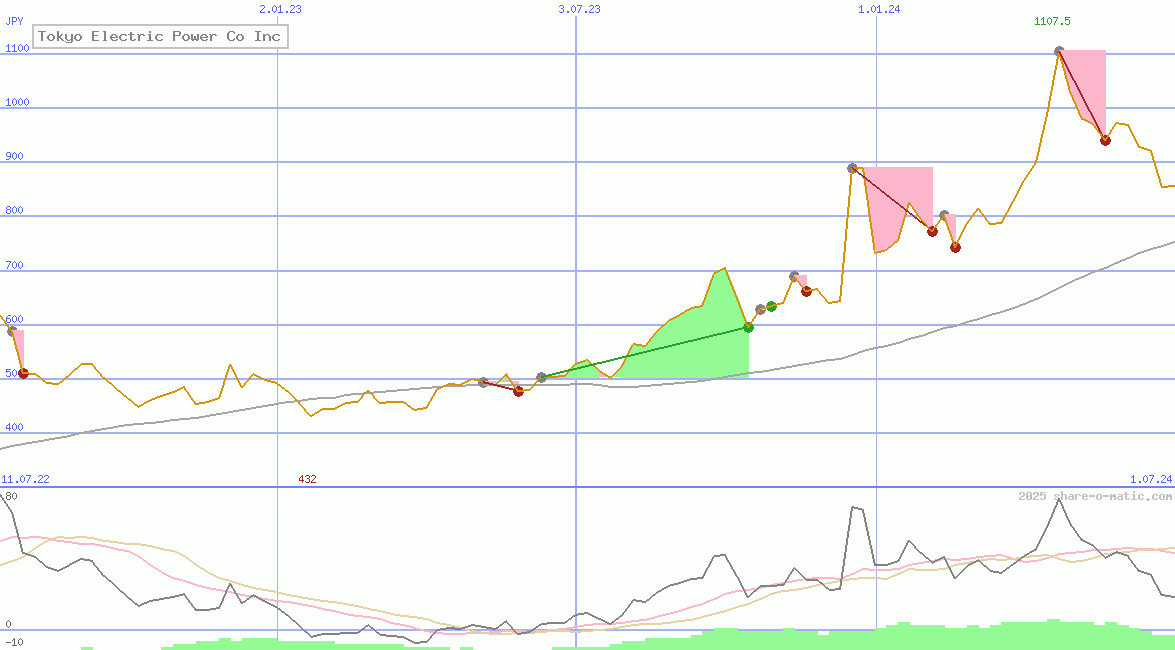
Task: Select the 1.01.24 date label
Action: tap(879, 9)
